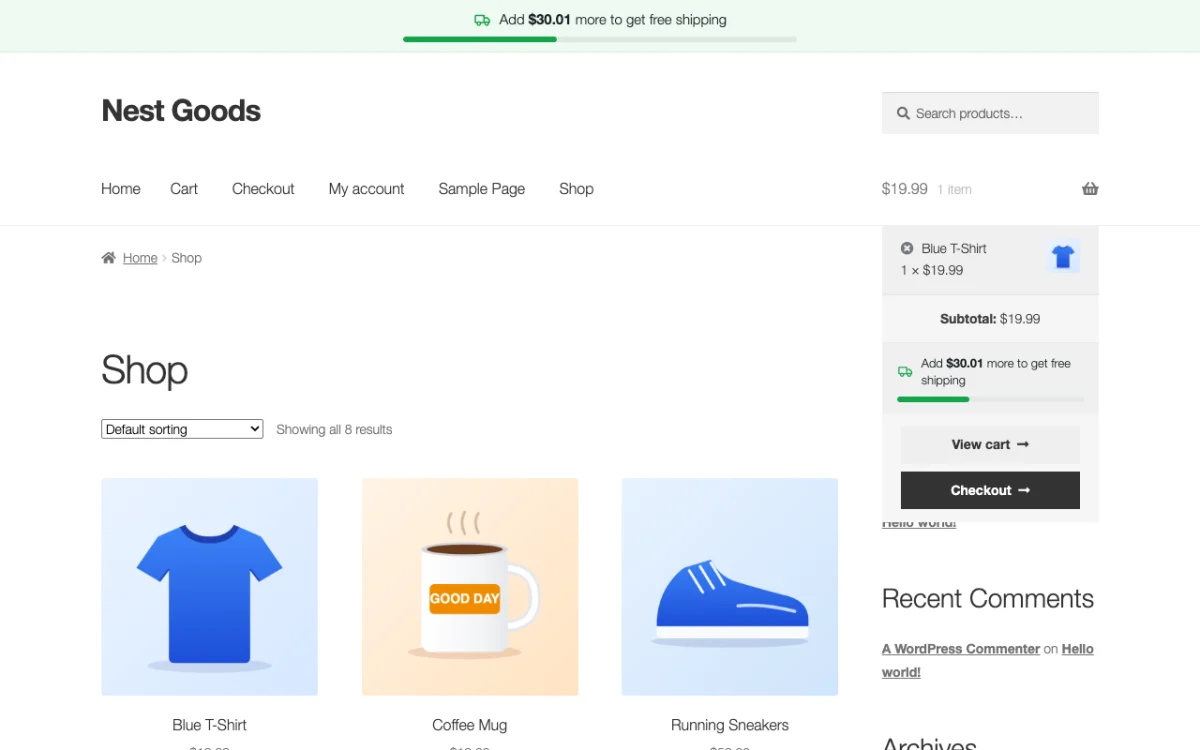Open the cart basket icon
This screenshot has width=1200, height=750.
pos(1090,189)
